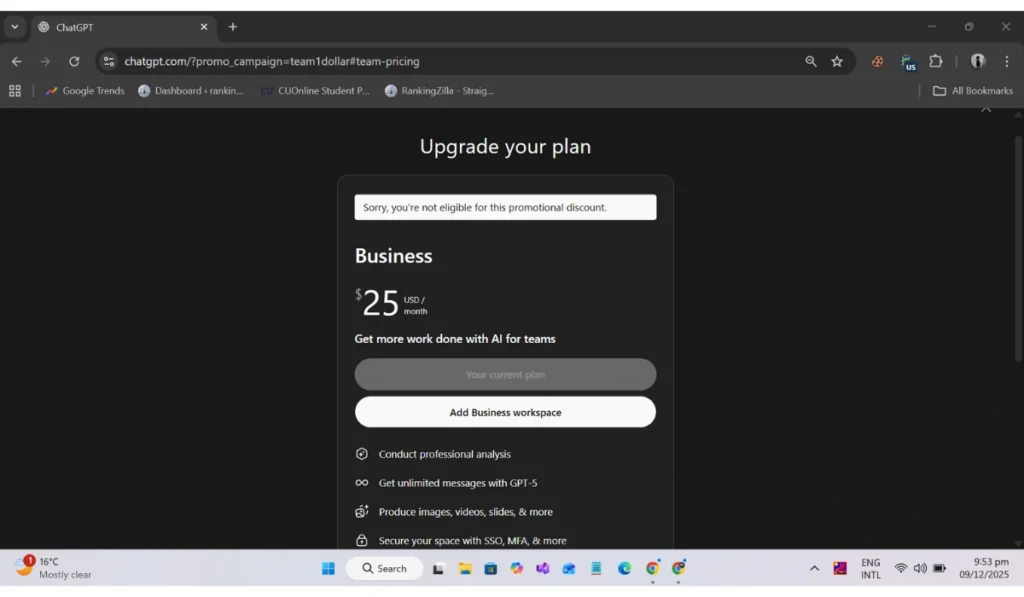Open the Google Trends bookmark

point(85,91)
